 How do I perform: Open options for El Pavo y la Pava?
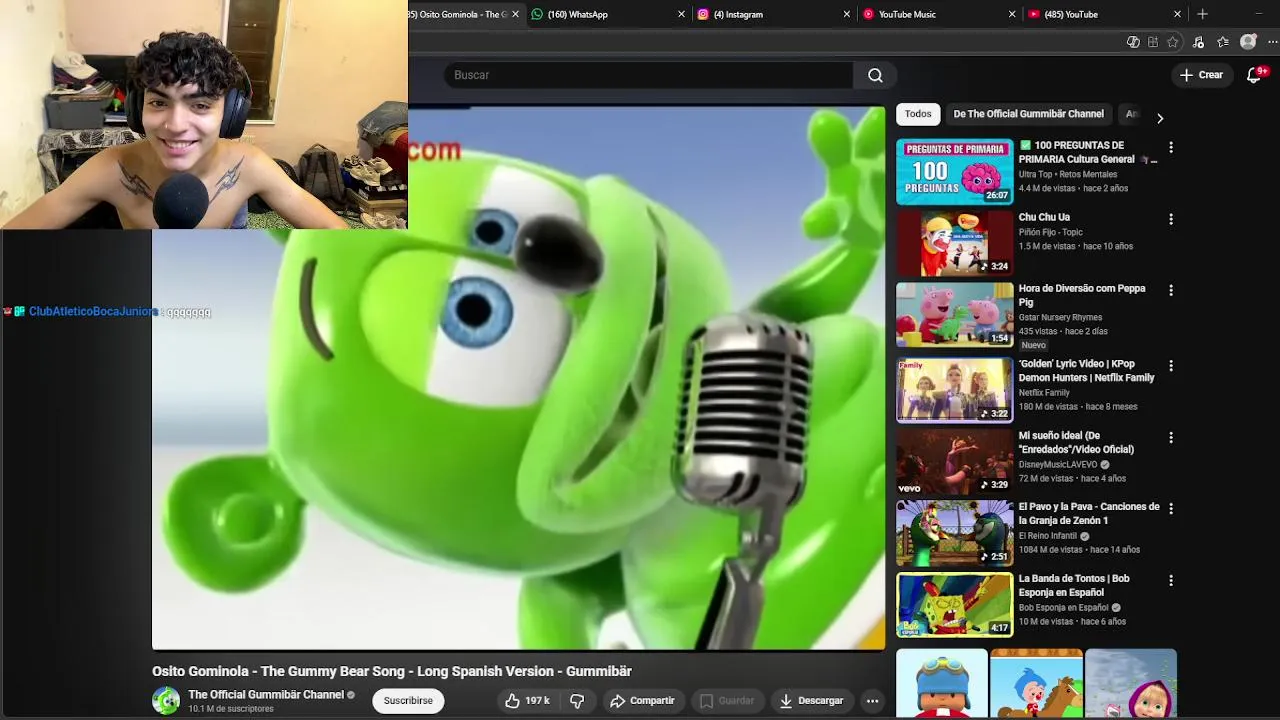pyautogui.click(x=1170, y=509)
